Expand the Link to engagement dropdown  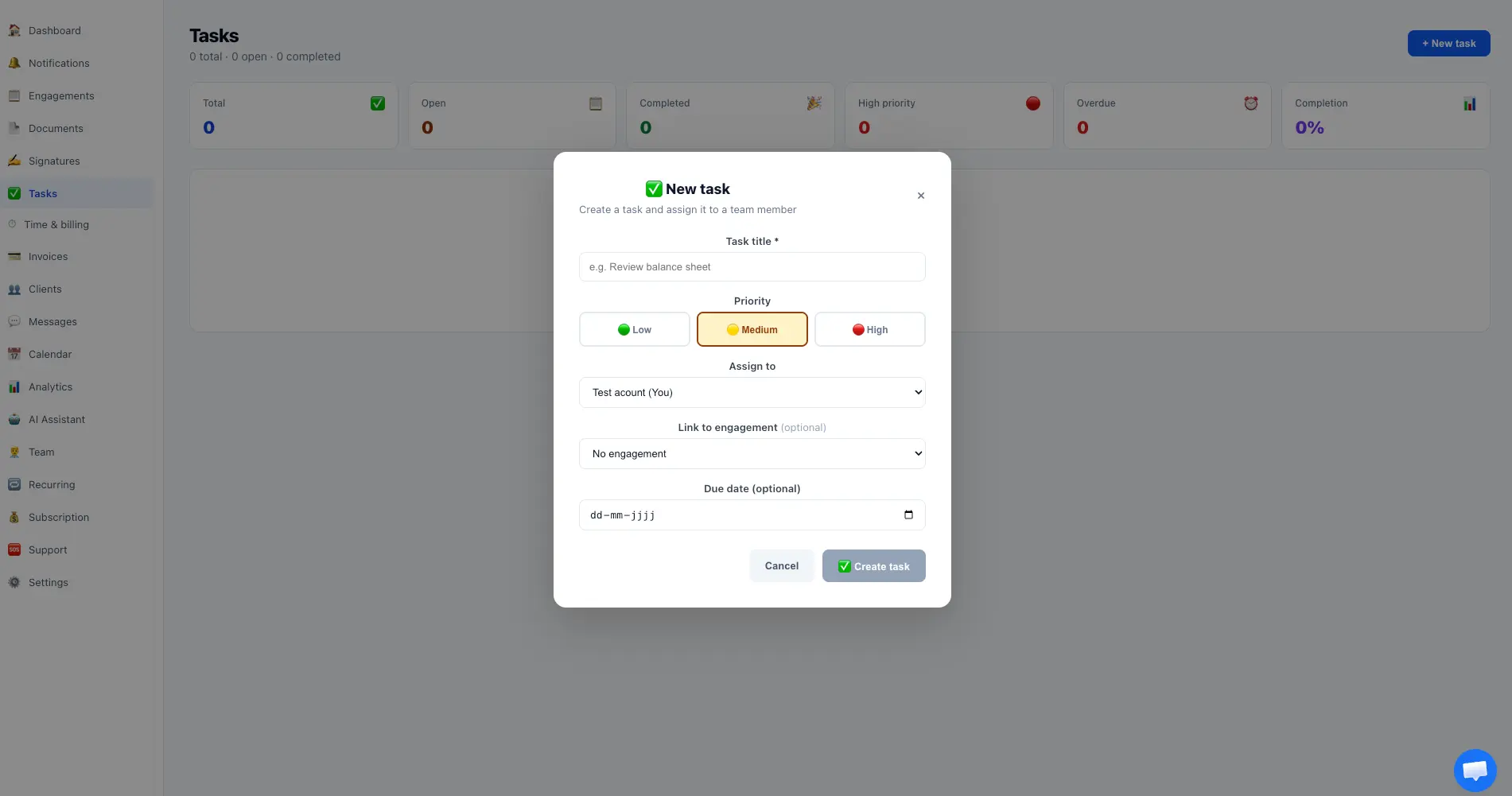(x=752, y=453)
